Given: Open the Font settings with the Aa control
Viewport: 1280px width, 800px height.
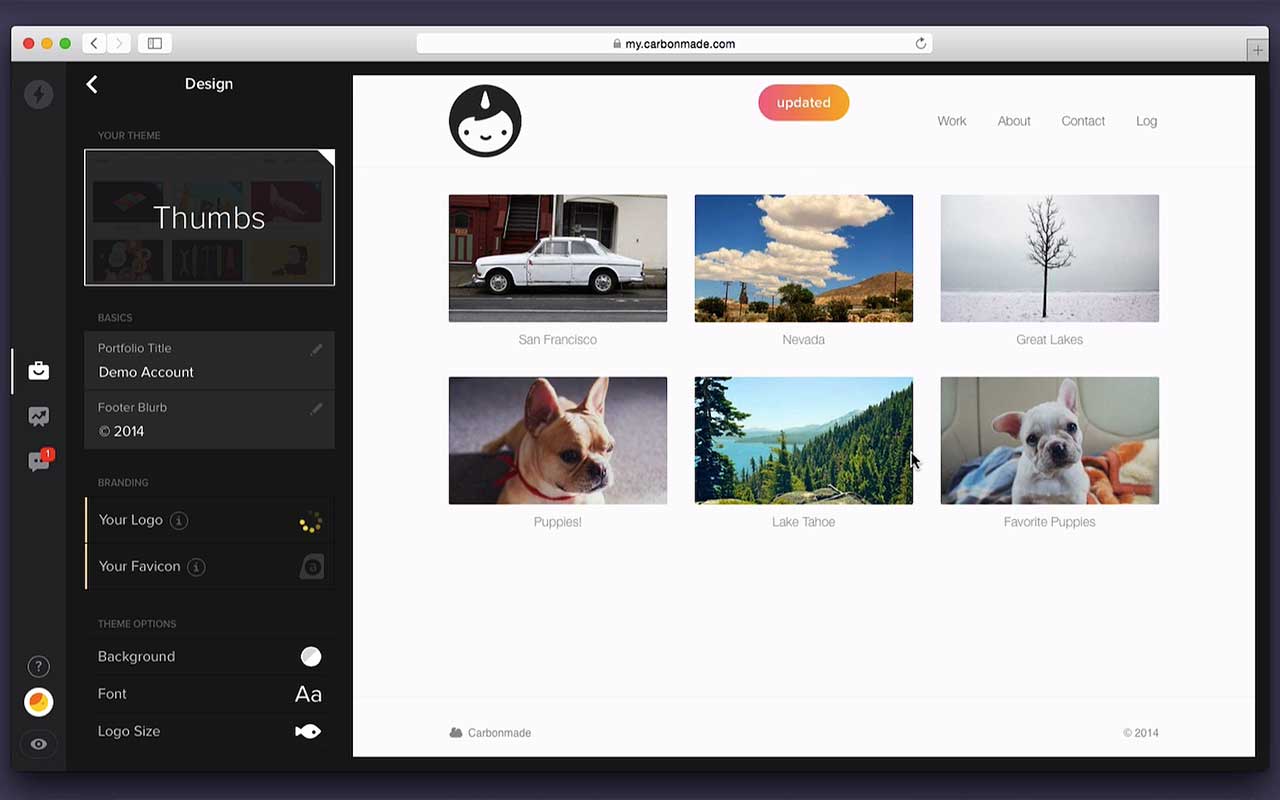Looking at the screenshot, I should click(x=307, y=693).
